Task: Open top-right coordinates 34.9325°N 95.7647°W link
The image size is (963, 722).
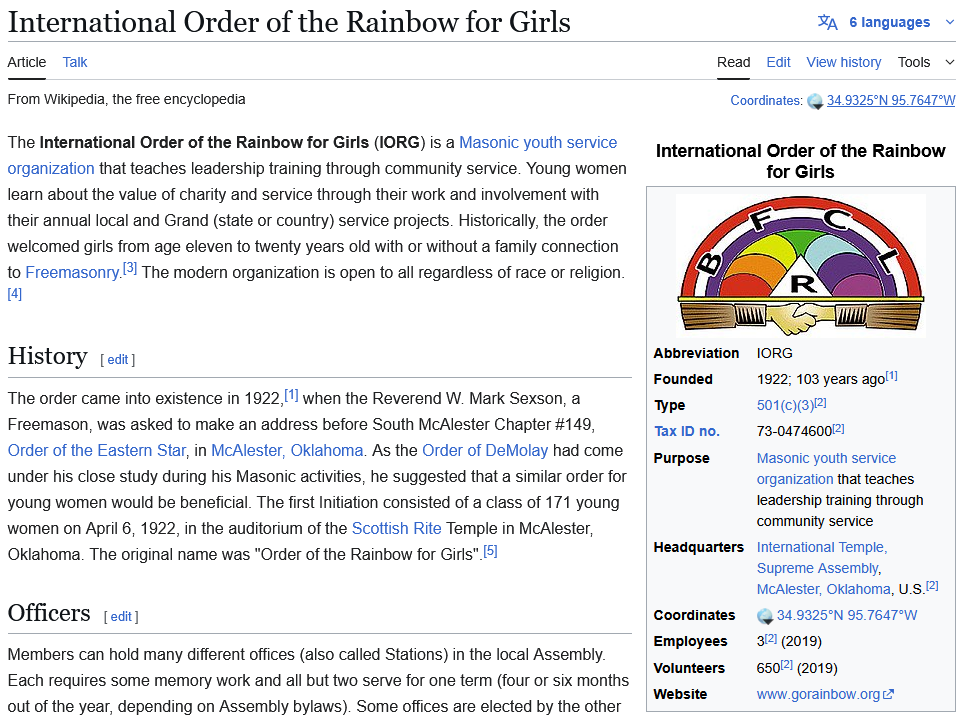Action: [891, 100]
